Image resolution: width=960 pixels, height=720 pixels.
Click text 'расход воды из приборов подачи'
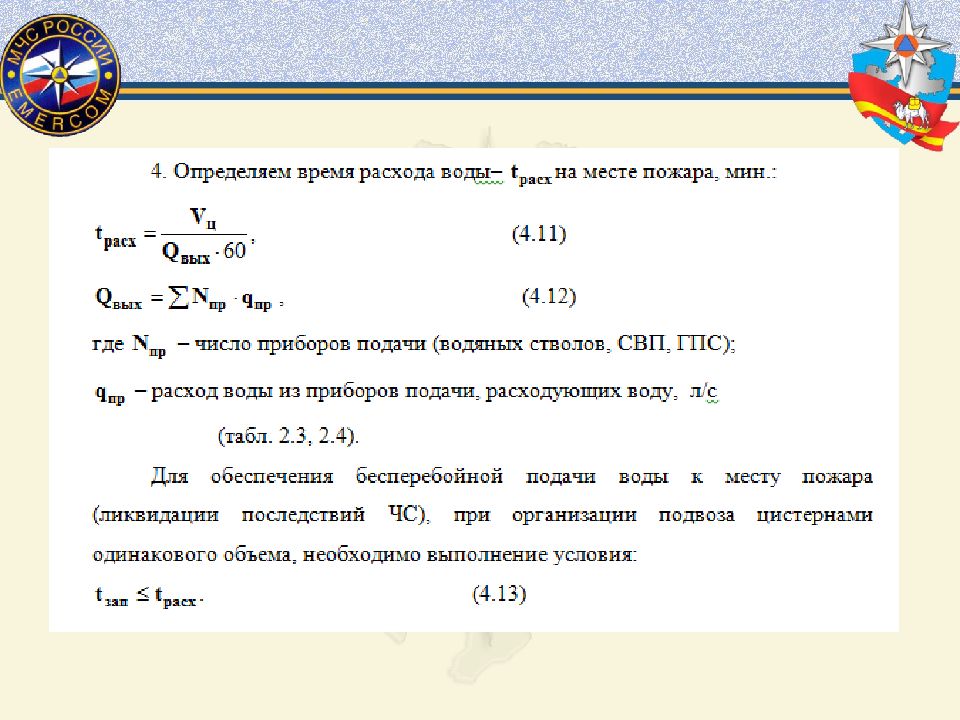312,391
